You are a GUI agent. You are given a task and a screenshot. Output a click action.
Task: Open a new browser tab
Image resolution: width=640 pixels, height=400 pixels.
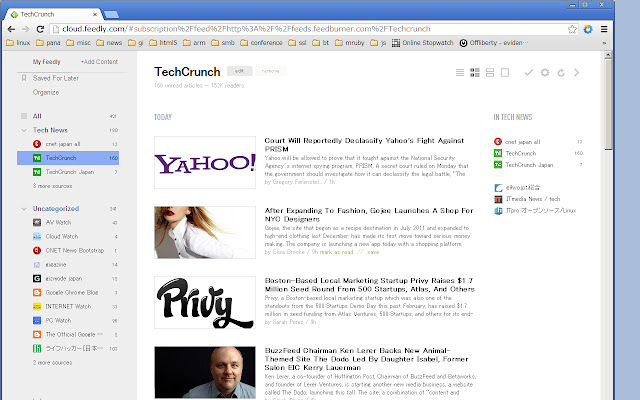point(111,15)
